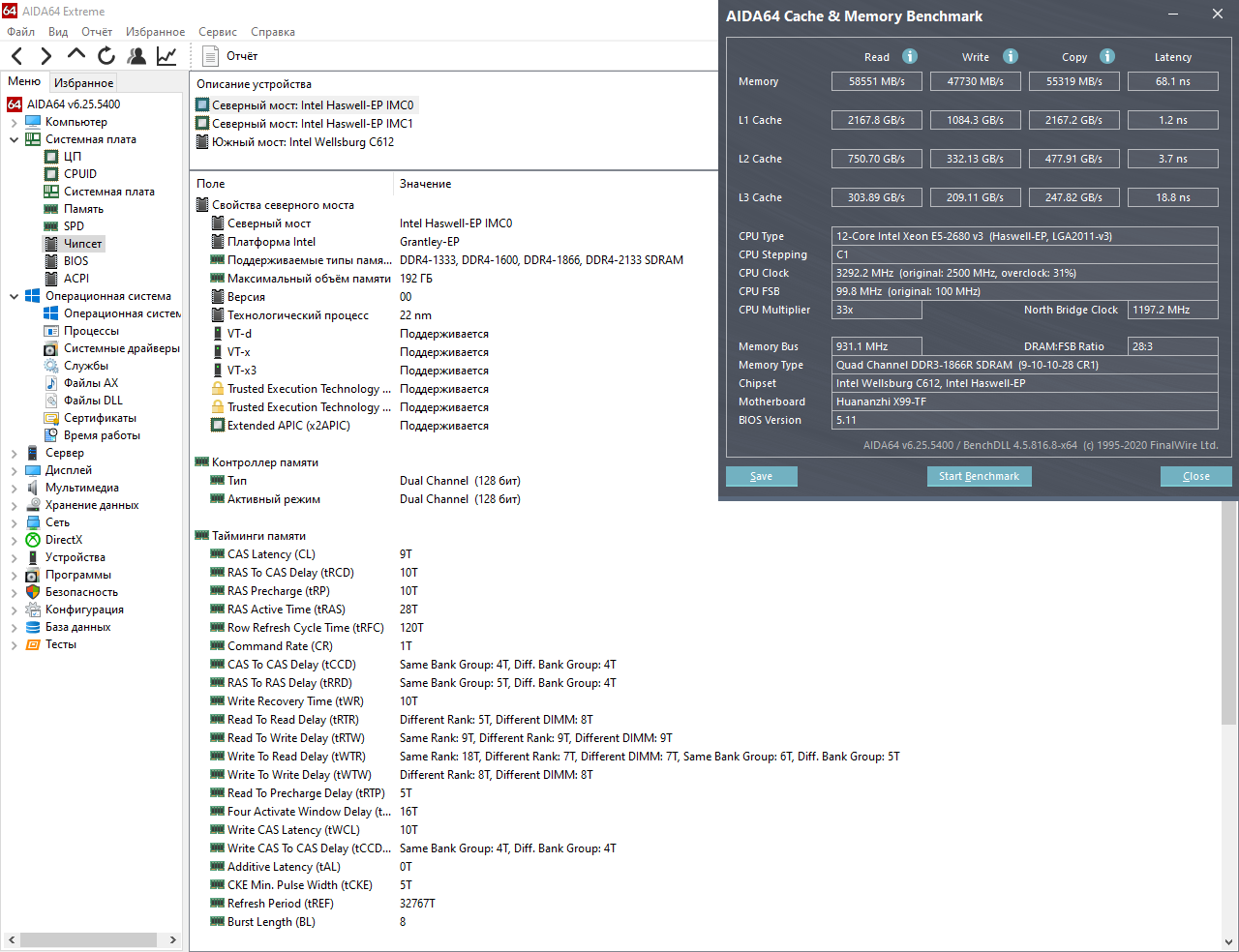
Task: Select the ACPI tree item
Action: [x=76, y=279]
